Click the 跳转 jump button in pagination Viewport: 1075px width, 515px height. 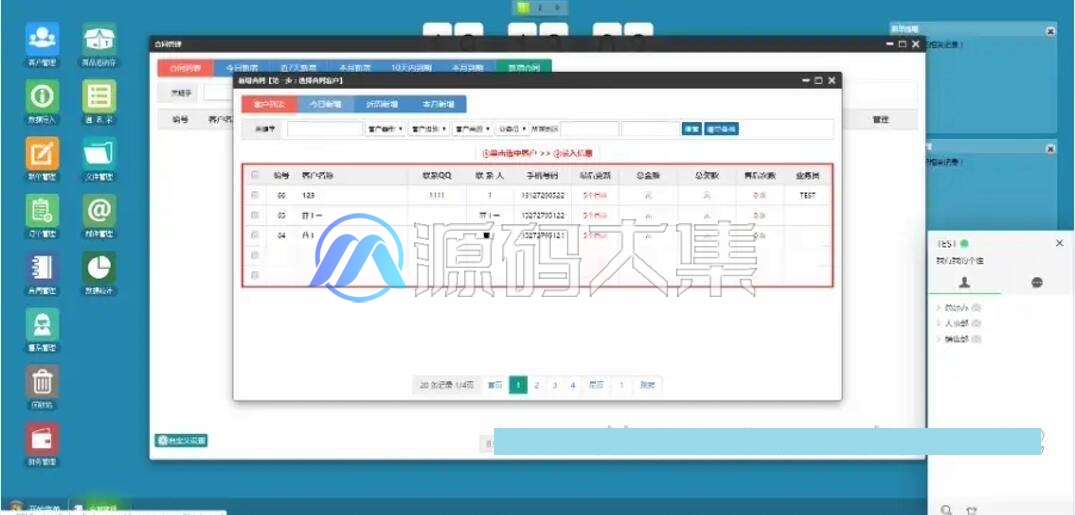pos(647,385)
